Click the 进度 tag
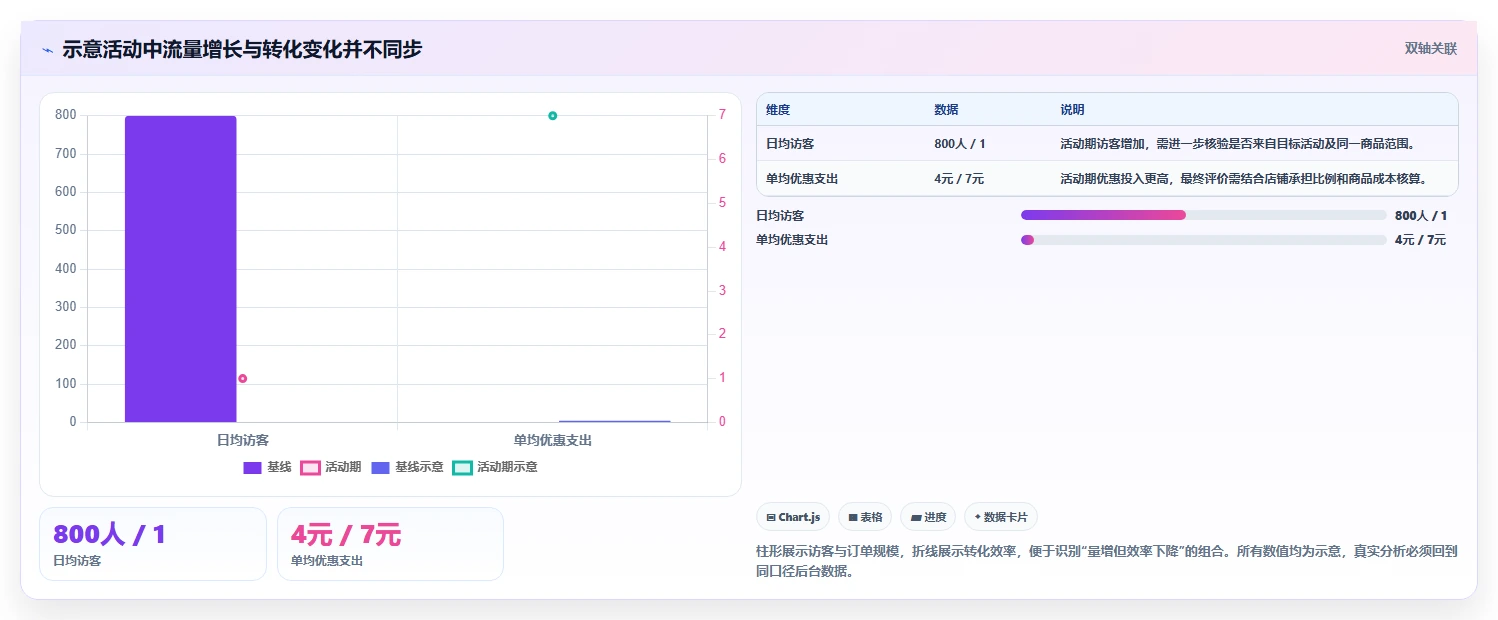1498x620 pixels. point(928,517)
